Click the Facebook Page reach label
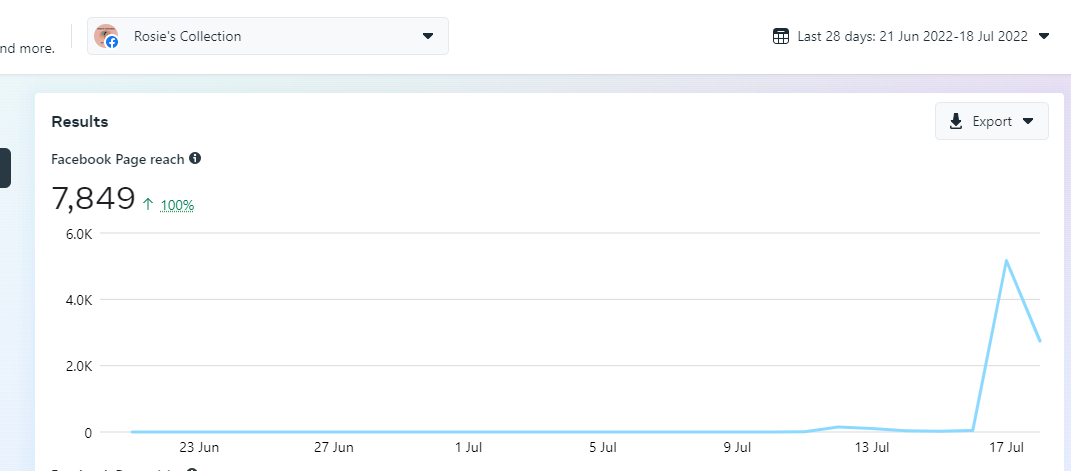The width and height of the screenshot is (1071, 471). tap(118, 159)
